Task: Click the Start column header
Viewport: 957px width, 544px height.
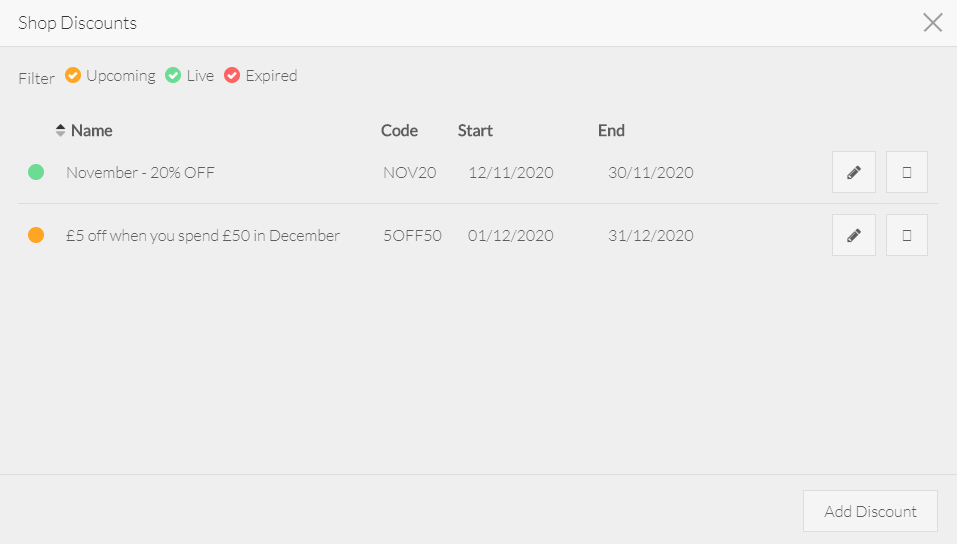Action: (x=475, y=130)
